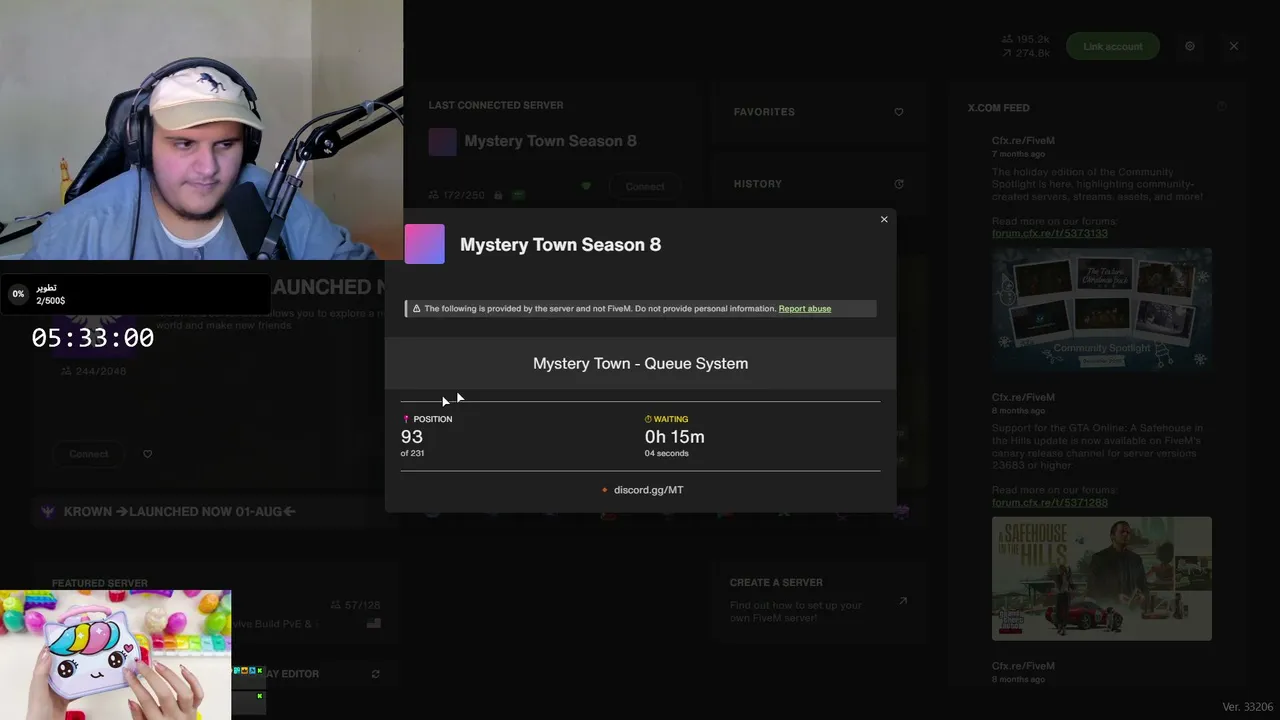Click the POSITION label in the queue dialog
The width and height of the screenshot is (1280, 720).
[x=433, y=419]
